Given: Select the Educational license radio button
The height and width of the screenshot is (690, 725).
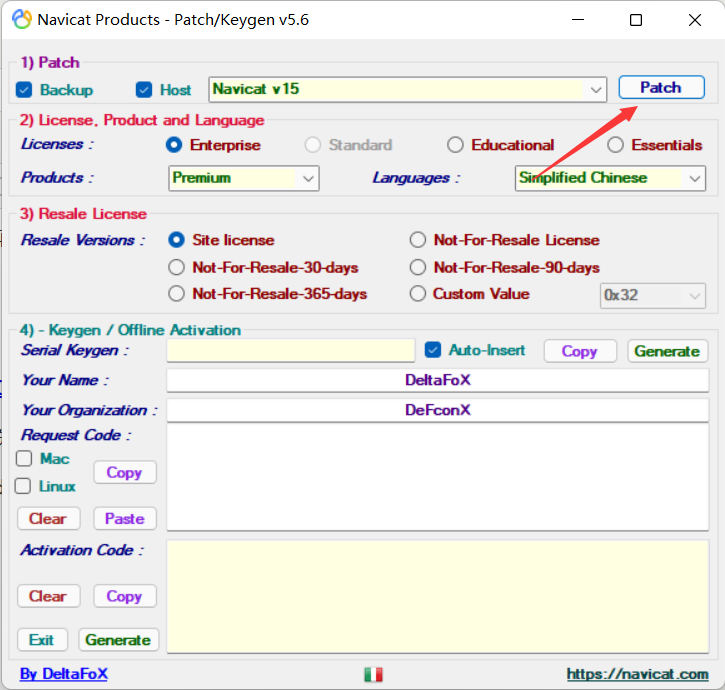Looking at the screenshot, I should coord(456,145).
